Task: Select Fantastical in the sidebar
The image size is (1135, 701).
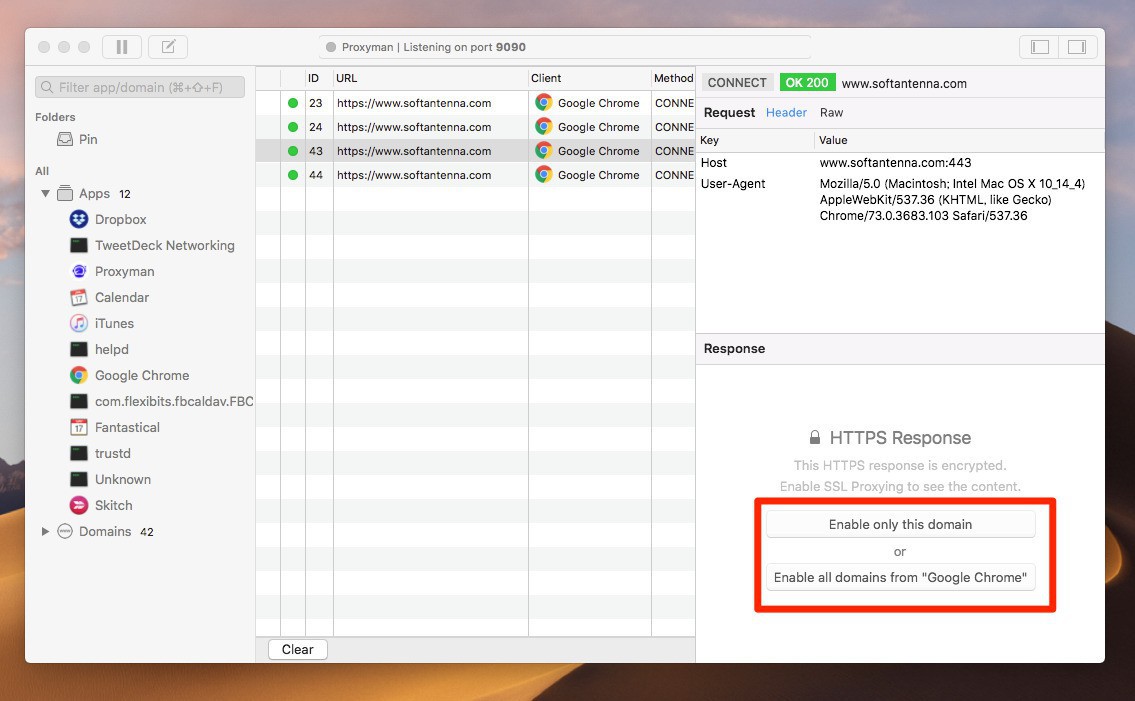Action: coord(127,427)
